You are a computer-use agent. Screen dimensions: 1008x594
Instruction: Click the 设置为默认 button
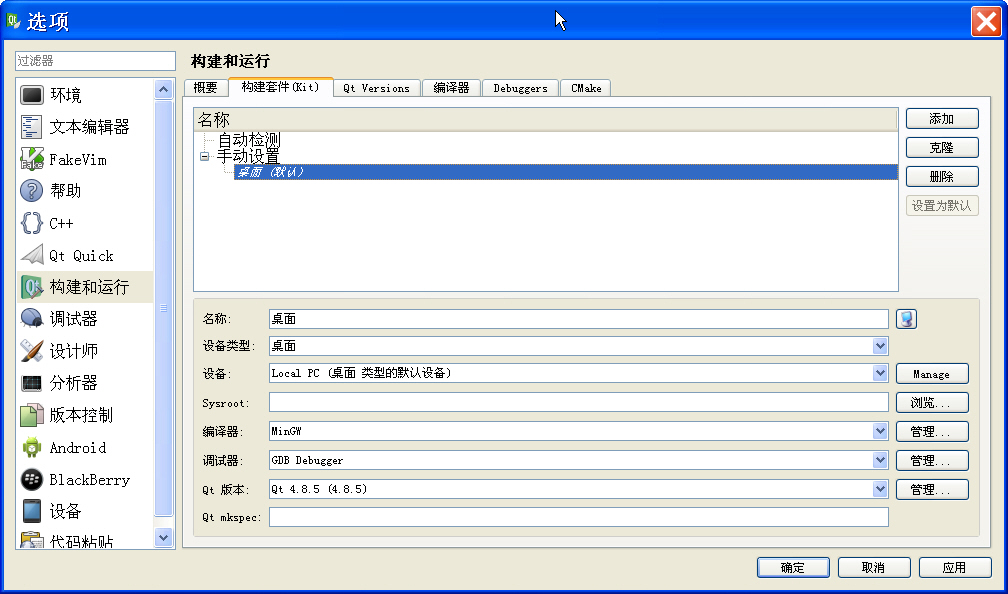[x=942, y=206]
